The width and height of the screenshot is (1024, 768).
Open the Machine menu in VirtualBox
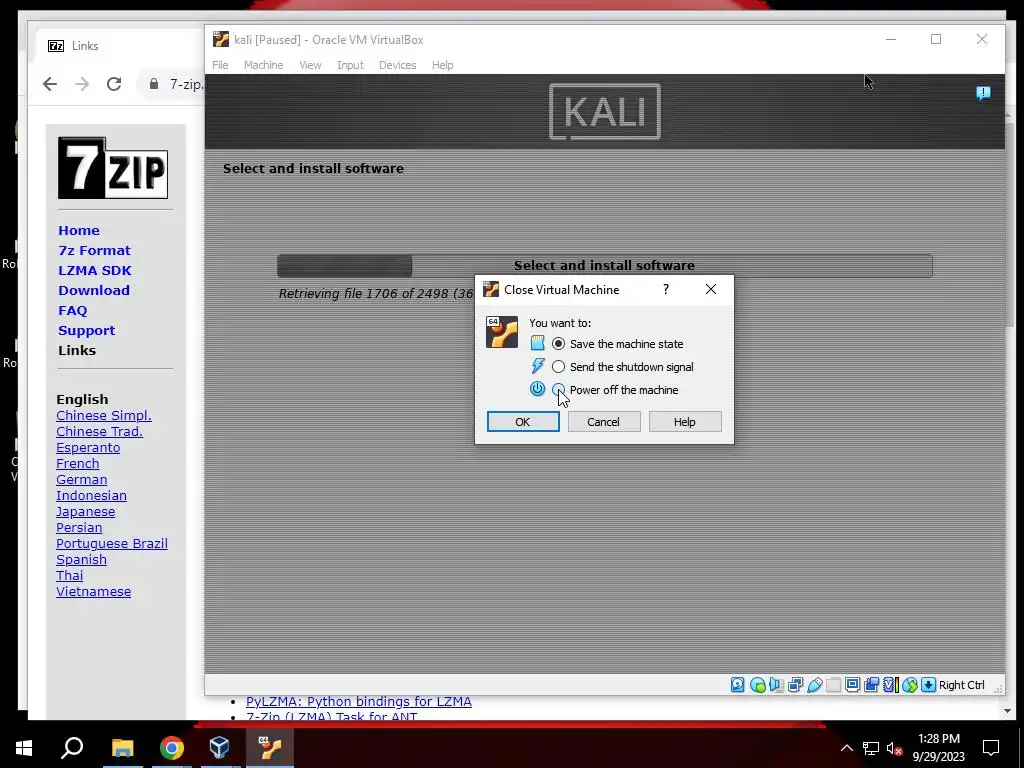point(263,65)
